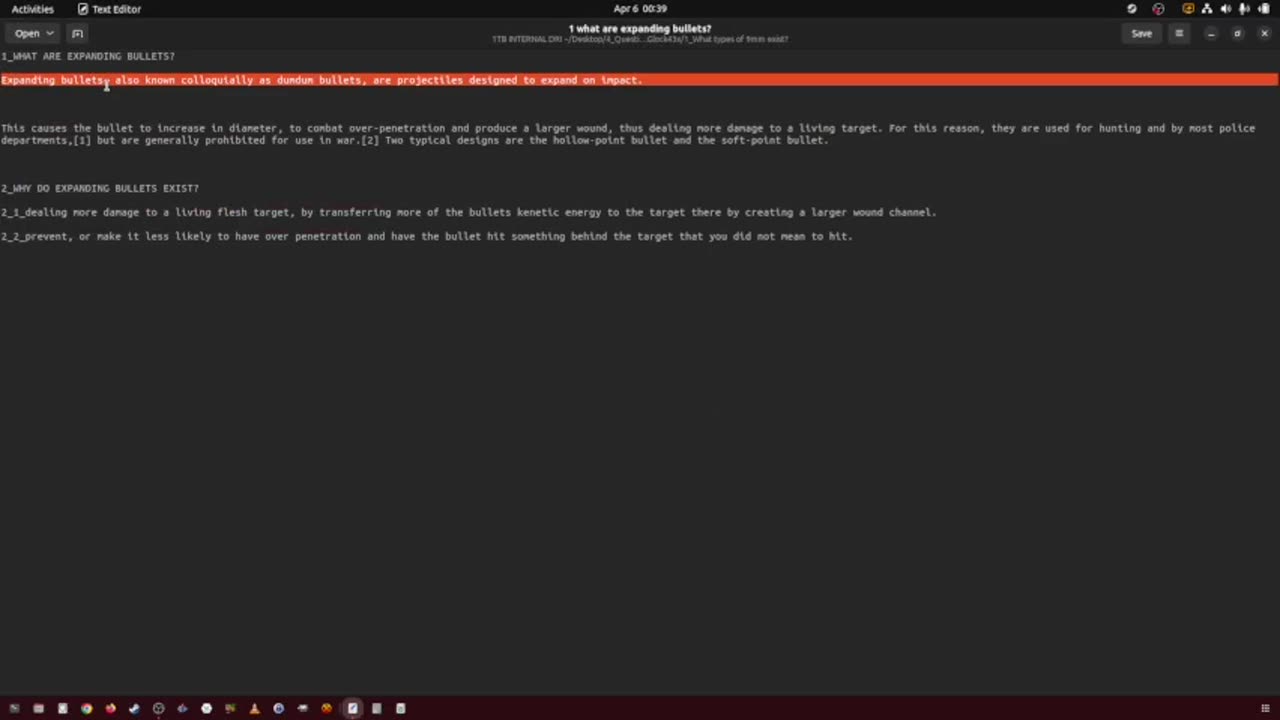
Task: Open the Activities overview
Action: click(x=33, y=9)
